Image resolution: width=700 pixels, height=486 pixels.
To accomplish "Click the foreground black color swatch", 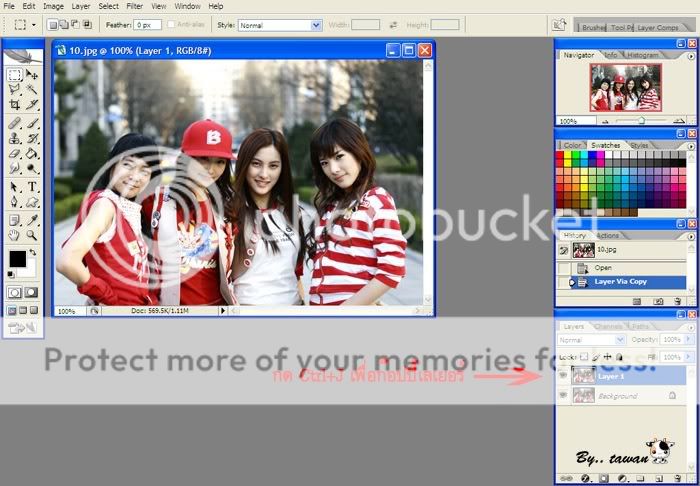I will [x=17, y=258].
